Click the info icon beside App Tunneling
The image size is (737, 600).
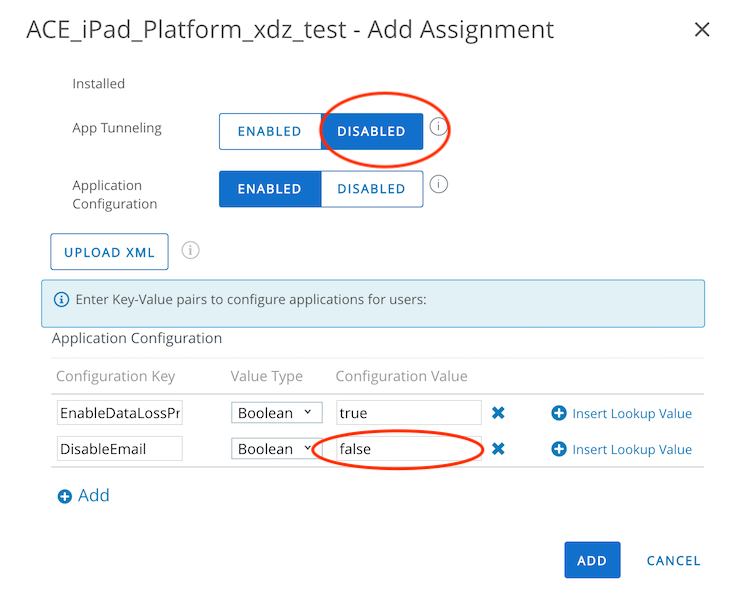(437, 127)
